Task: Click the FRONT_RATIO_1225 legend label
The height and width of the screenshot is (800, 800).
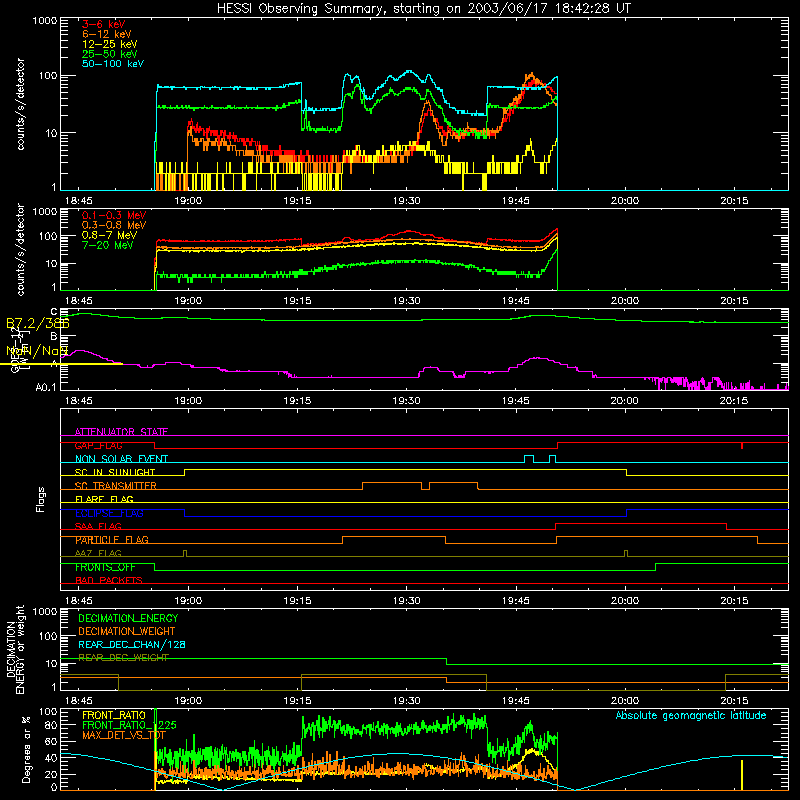Action: pos(129,725)
